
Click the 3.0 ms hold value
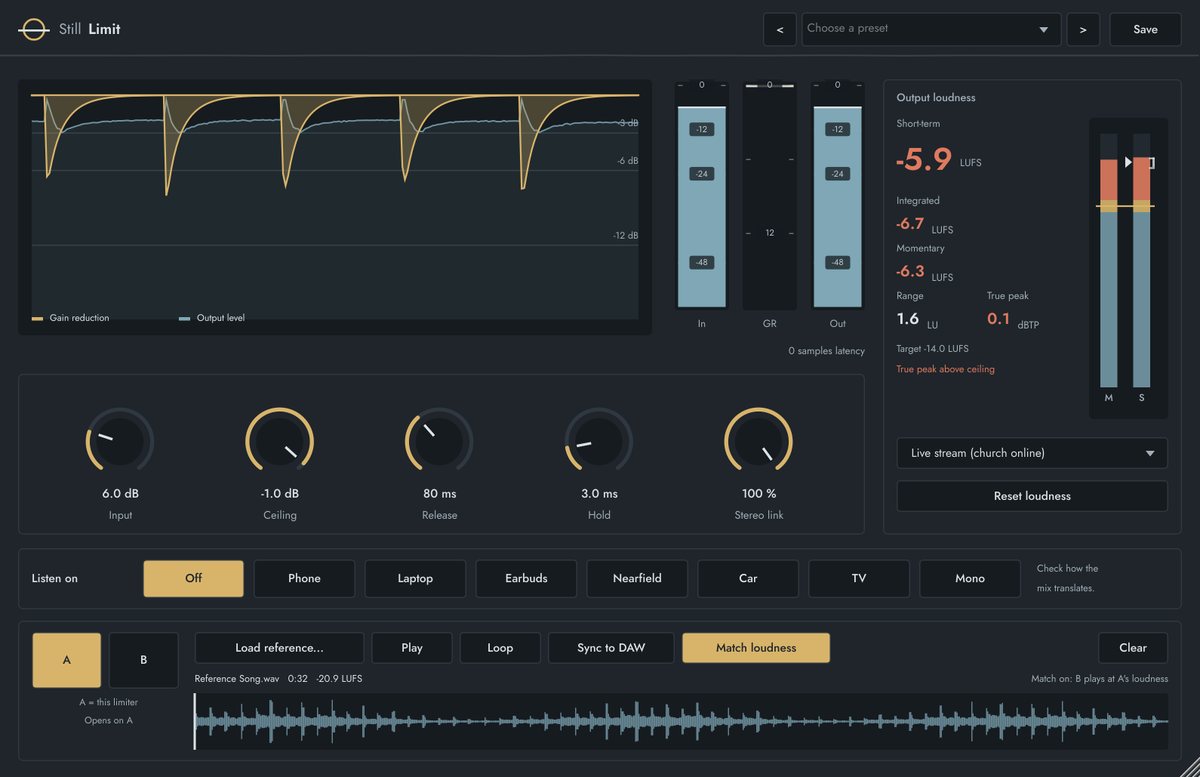[599, 493]
